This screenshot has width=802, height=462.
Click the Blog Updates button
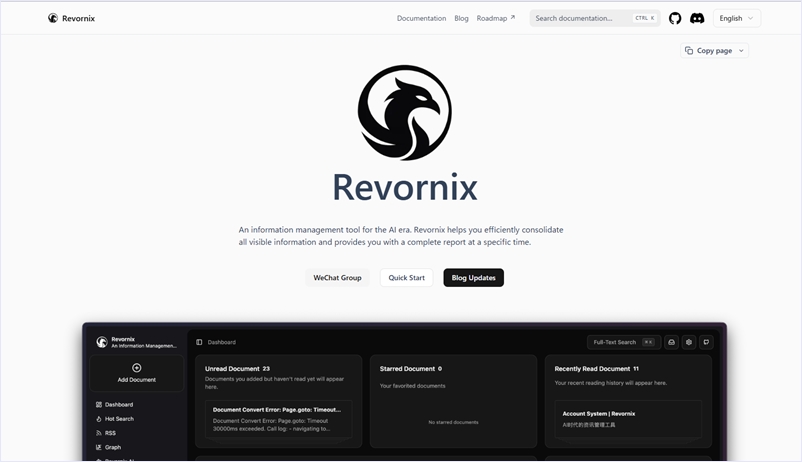(x=473, y=277)
